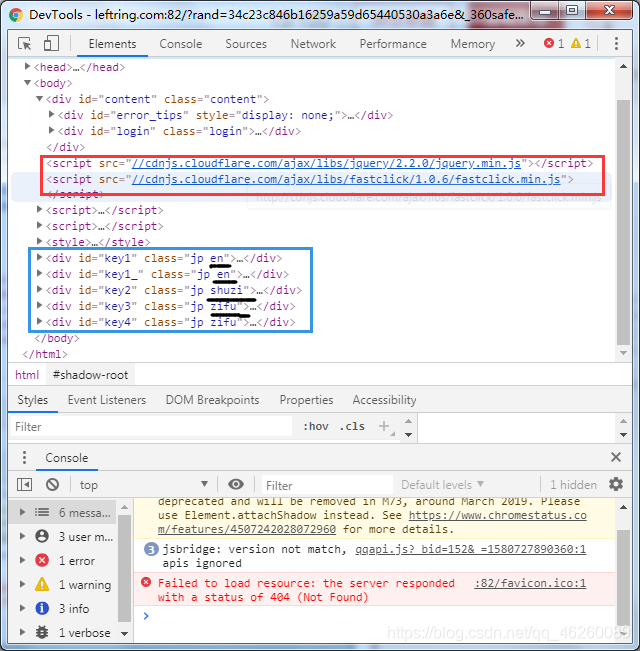
Task: Open the more tabs chevron
Action: coord(520,43)
